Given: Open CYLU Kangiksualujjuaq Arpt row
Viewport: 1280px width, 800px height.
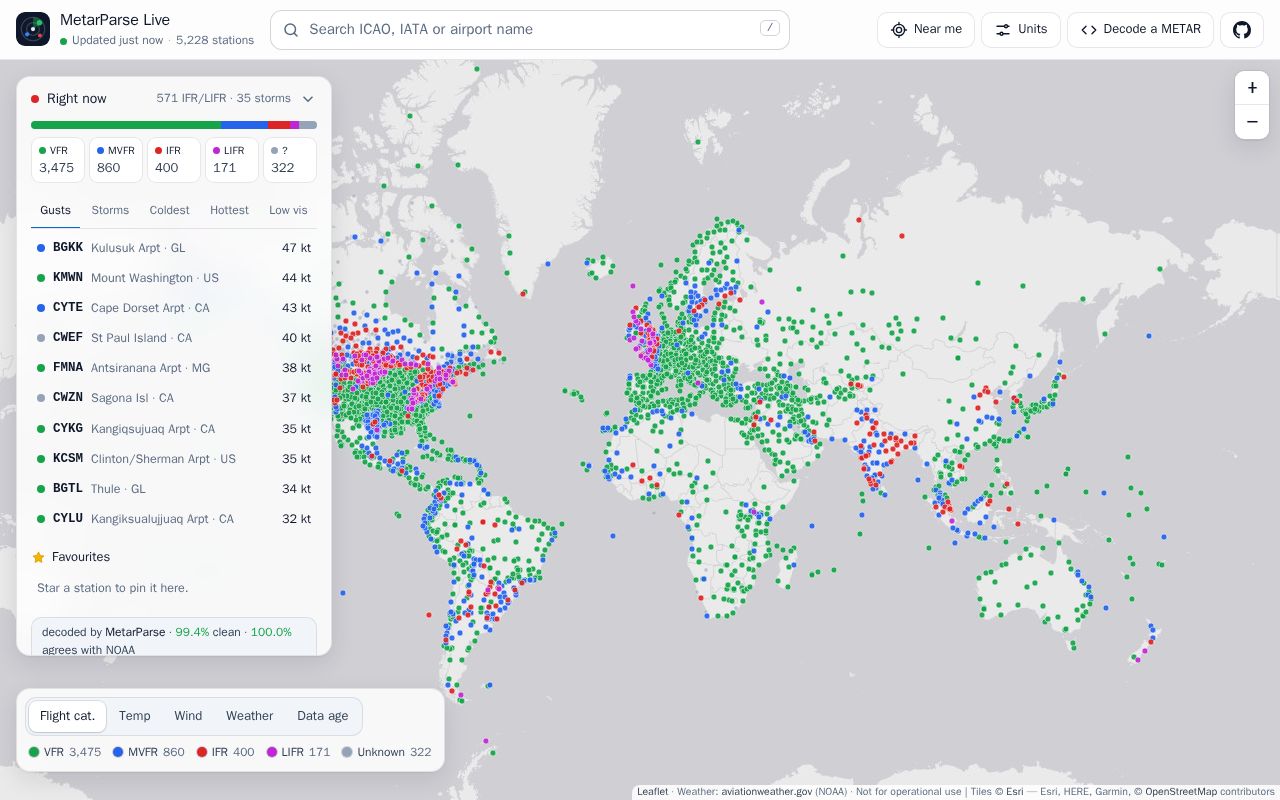Looking at the screenshot, I should pos(174,519).
